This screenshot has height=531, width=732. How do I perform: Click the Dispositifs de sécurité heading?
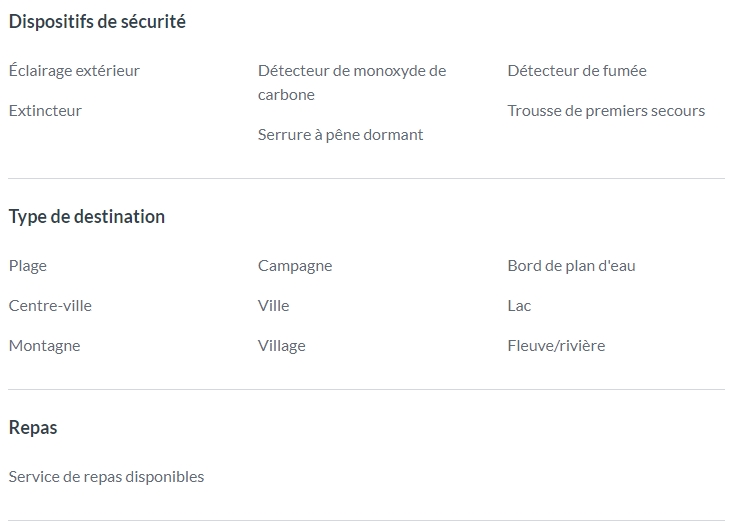click(97, 21)
